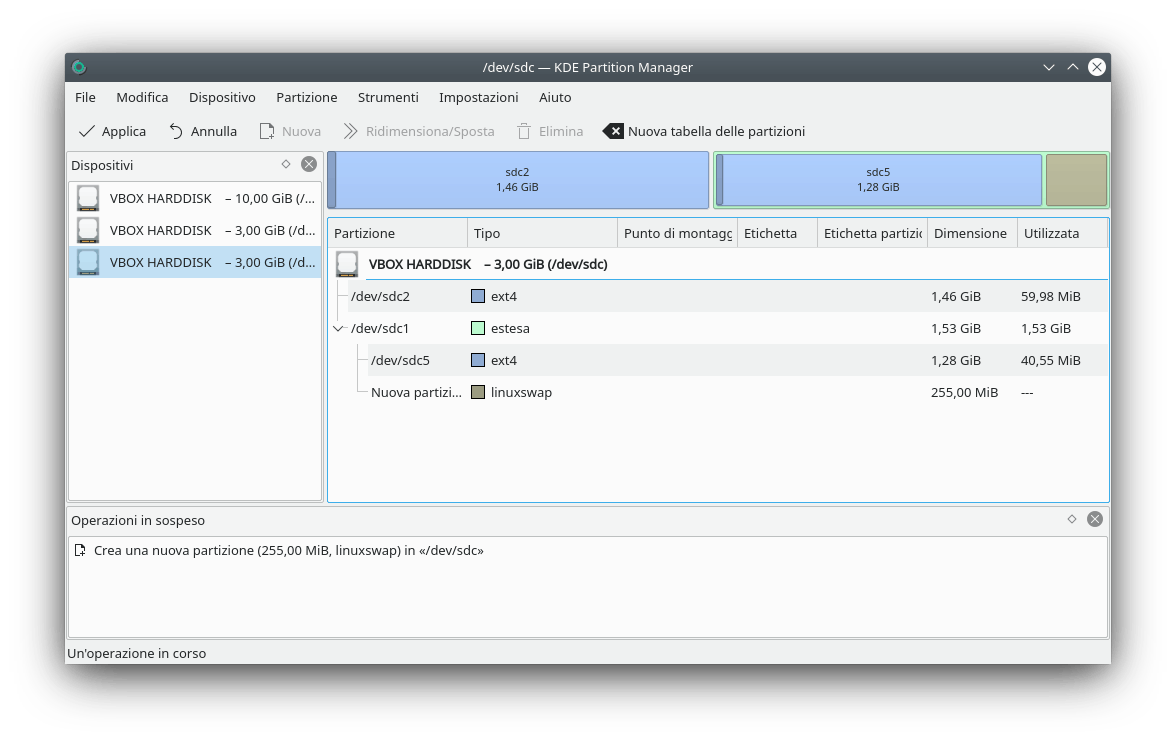Select the /dev/sdc2 partition row
Screen dimensions: 1176x741
tap(380, 296)
